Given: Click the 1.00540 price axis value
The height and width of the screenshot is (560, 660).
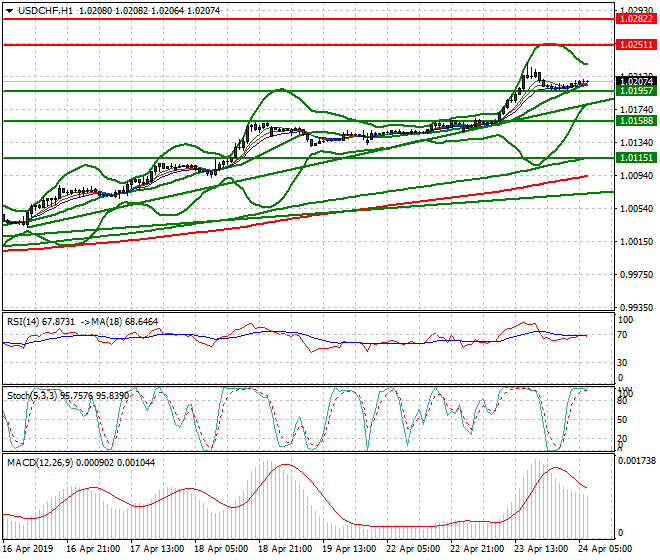Looking at the screenshot, I should tap(637, 209).
